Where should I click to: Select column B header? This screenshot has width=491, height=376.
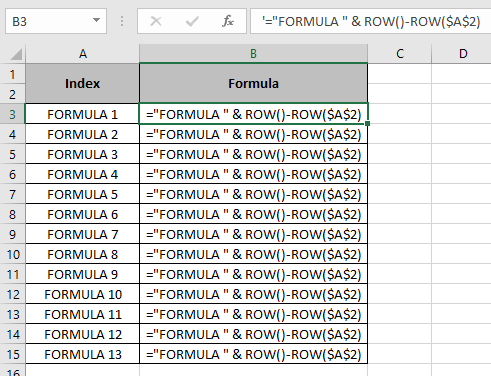tap(253, 54)
